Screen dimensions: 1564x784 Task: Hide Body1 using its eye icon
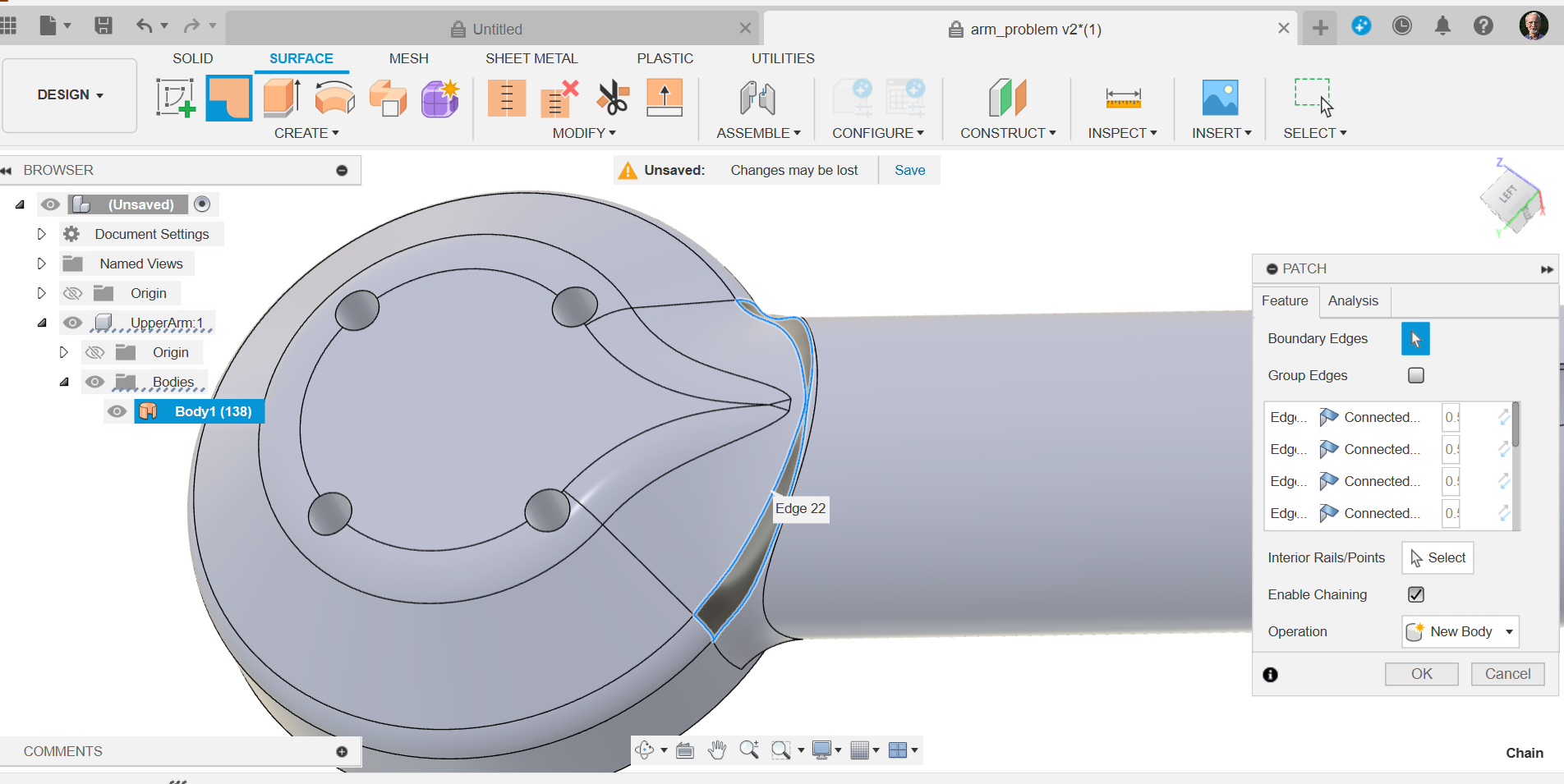coord(117,411)
